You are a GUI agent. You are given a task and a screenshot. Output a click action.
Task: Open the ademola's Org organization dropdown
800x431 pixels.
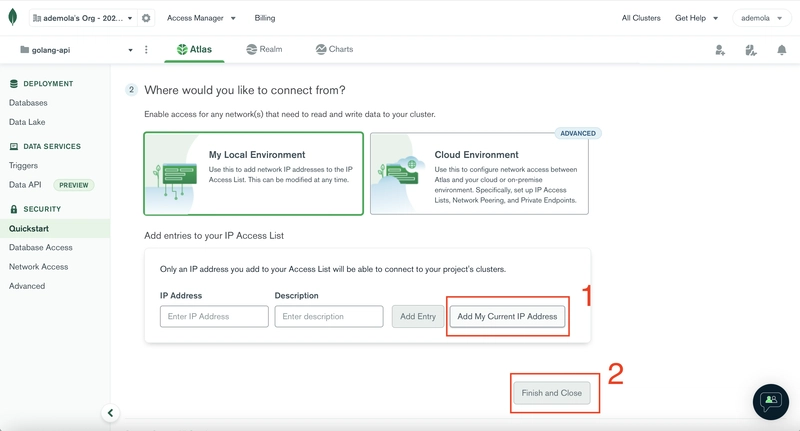pos(83,18)
